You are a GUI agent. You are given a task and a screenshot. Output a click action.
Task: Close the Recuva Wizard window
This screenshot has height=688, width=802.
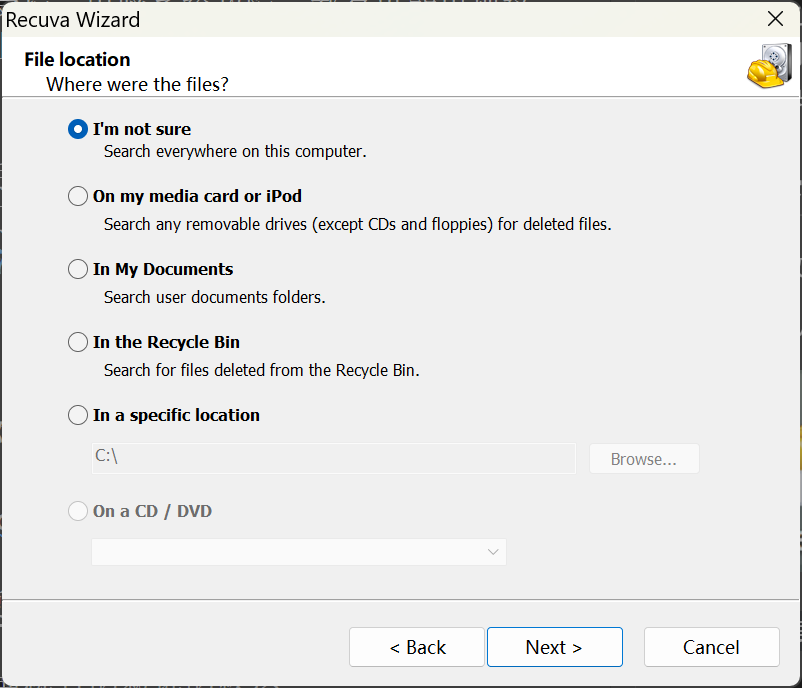[775, 19]
